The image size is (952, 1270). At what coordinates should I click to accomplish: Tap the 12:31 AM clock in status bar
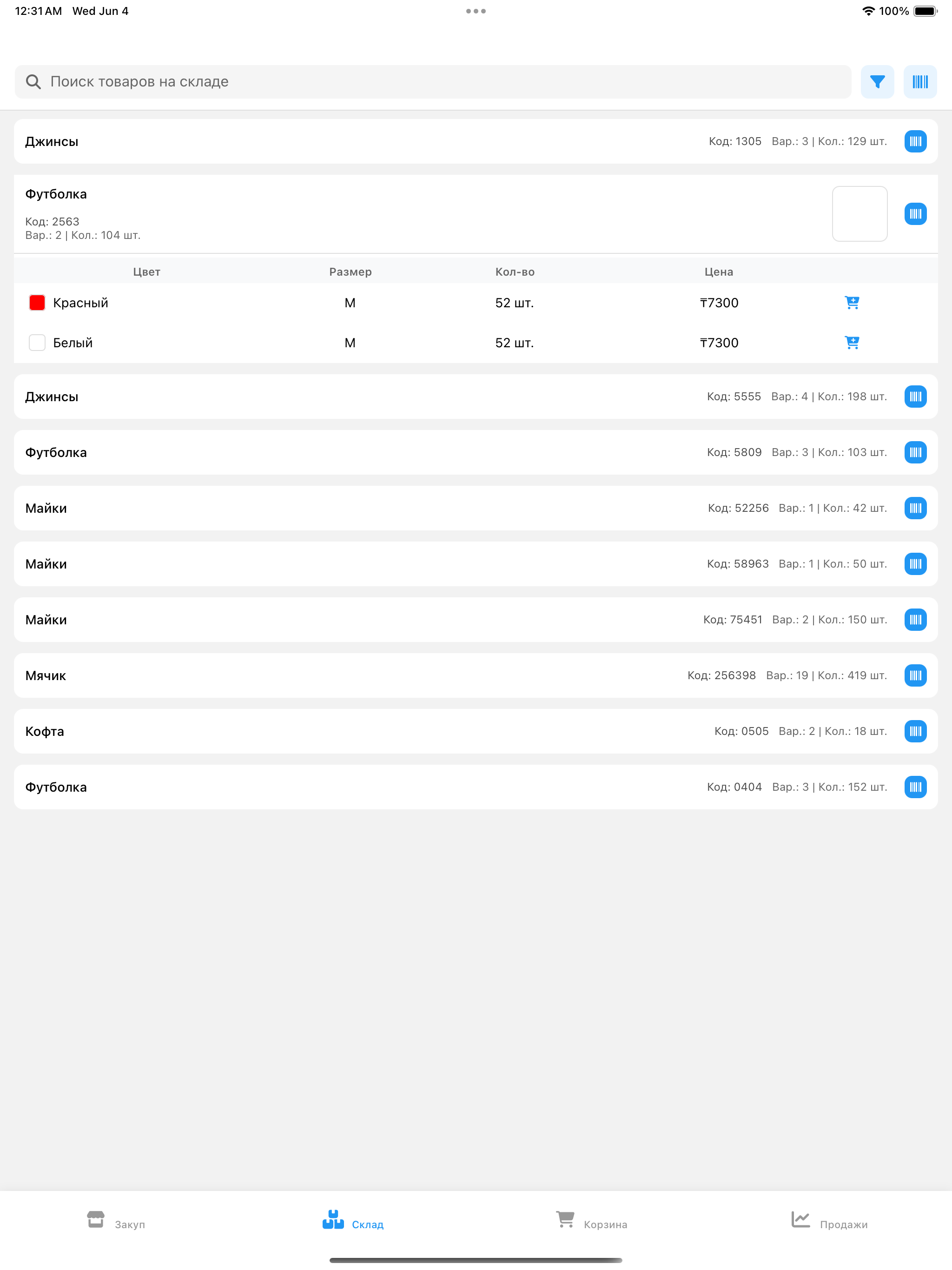click(x=39, y=11)
